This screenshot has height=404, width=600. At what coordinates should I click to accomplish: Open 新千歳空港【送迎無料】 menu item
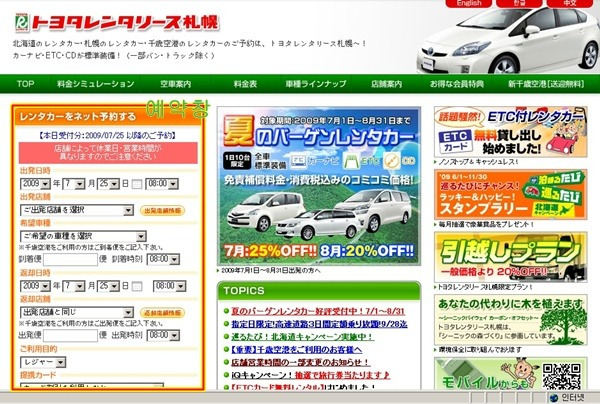[x=546, y=84]
